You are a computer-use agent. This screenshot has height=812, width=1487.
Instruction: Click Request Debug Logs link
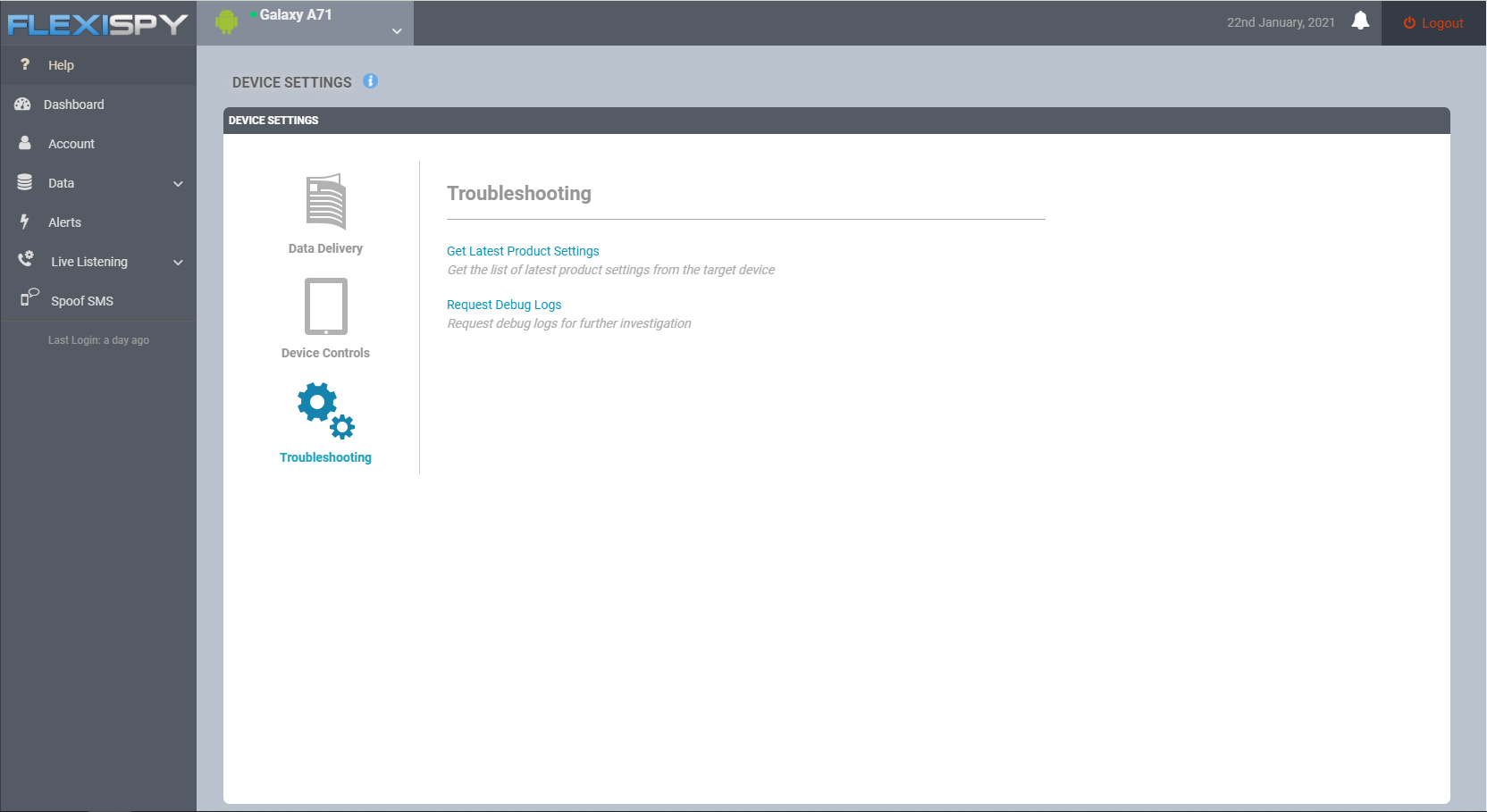point(504,305)
